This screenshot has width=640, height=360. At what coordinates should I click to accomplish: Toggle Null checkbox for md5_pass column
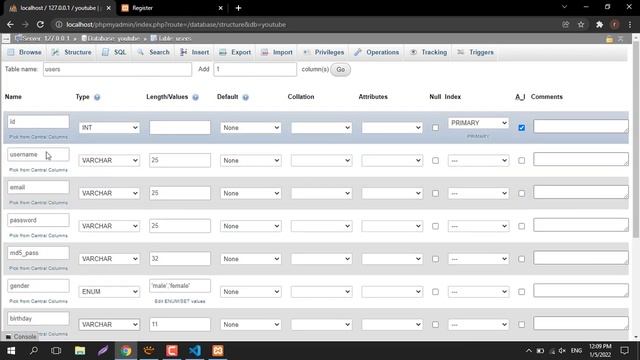click(436, 259)
